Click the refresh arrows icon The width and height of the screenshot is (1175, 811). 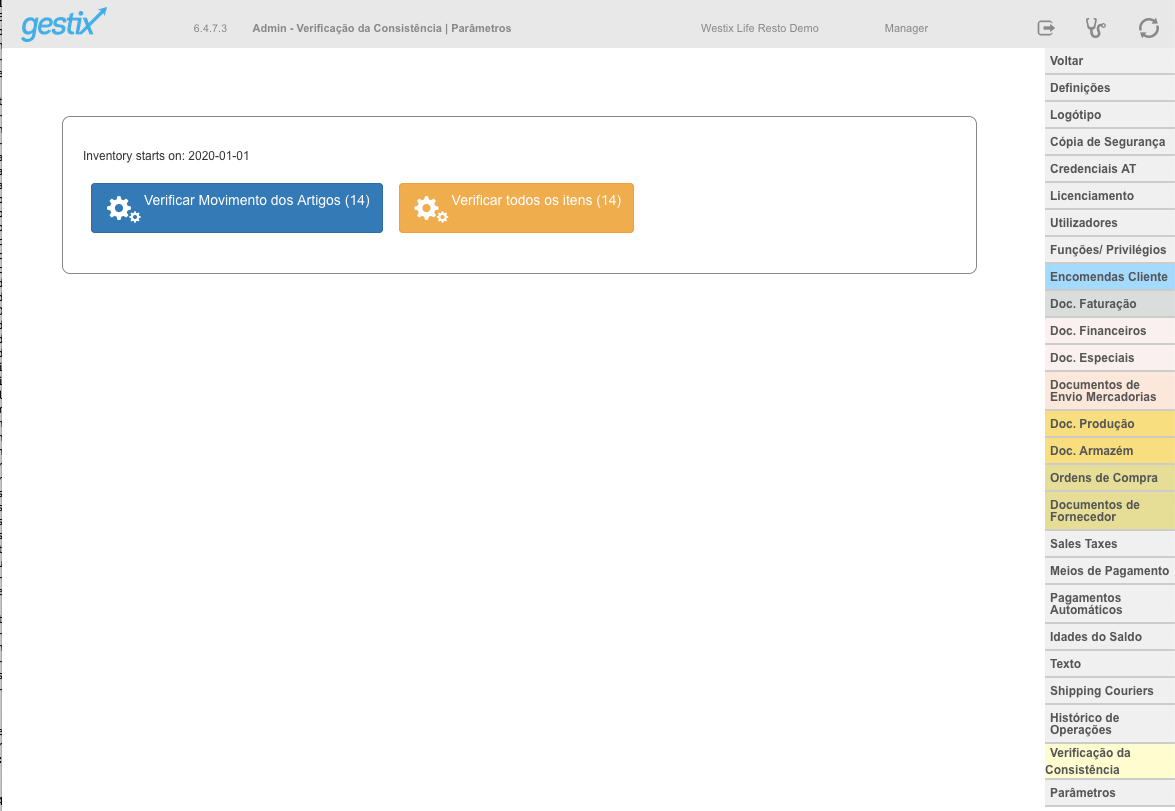(1149, 28)
